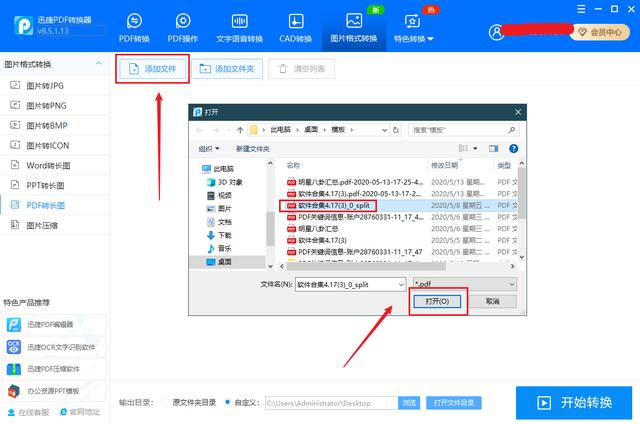Viewport: 640px width, 424px height.
Task: Click the 打开(O) button
Action: (437, 301)
